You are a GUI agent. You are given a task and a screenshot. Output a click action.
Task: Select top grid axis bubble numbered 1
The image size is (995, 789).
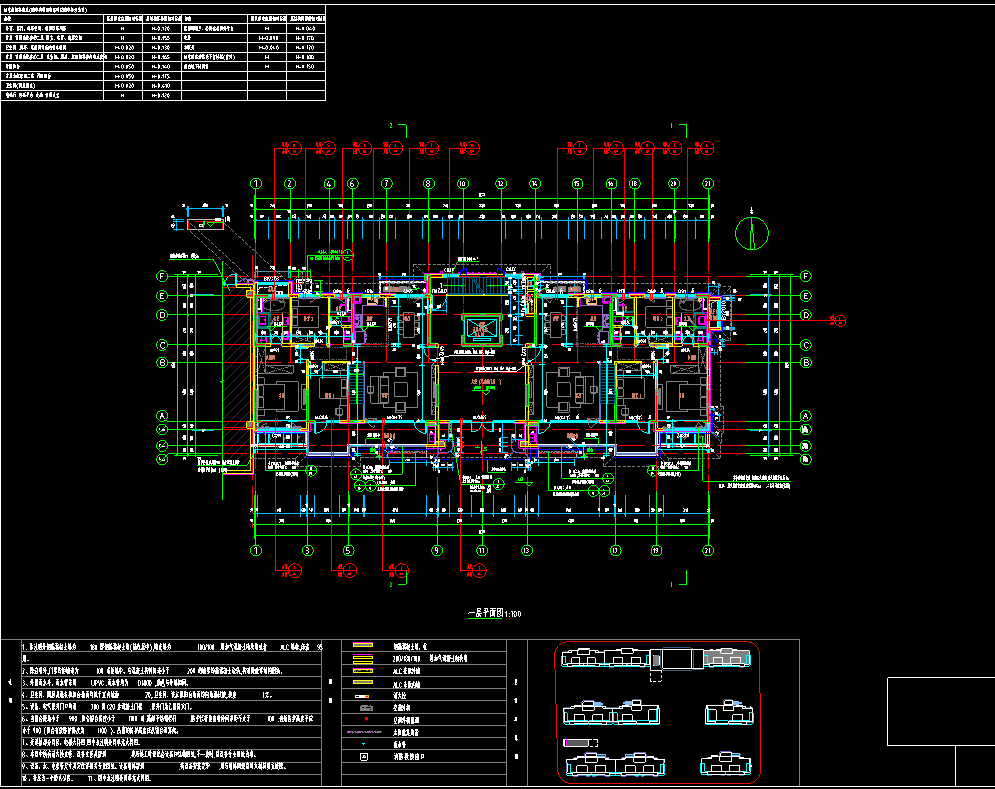click(256, 184)
